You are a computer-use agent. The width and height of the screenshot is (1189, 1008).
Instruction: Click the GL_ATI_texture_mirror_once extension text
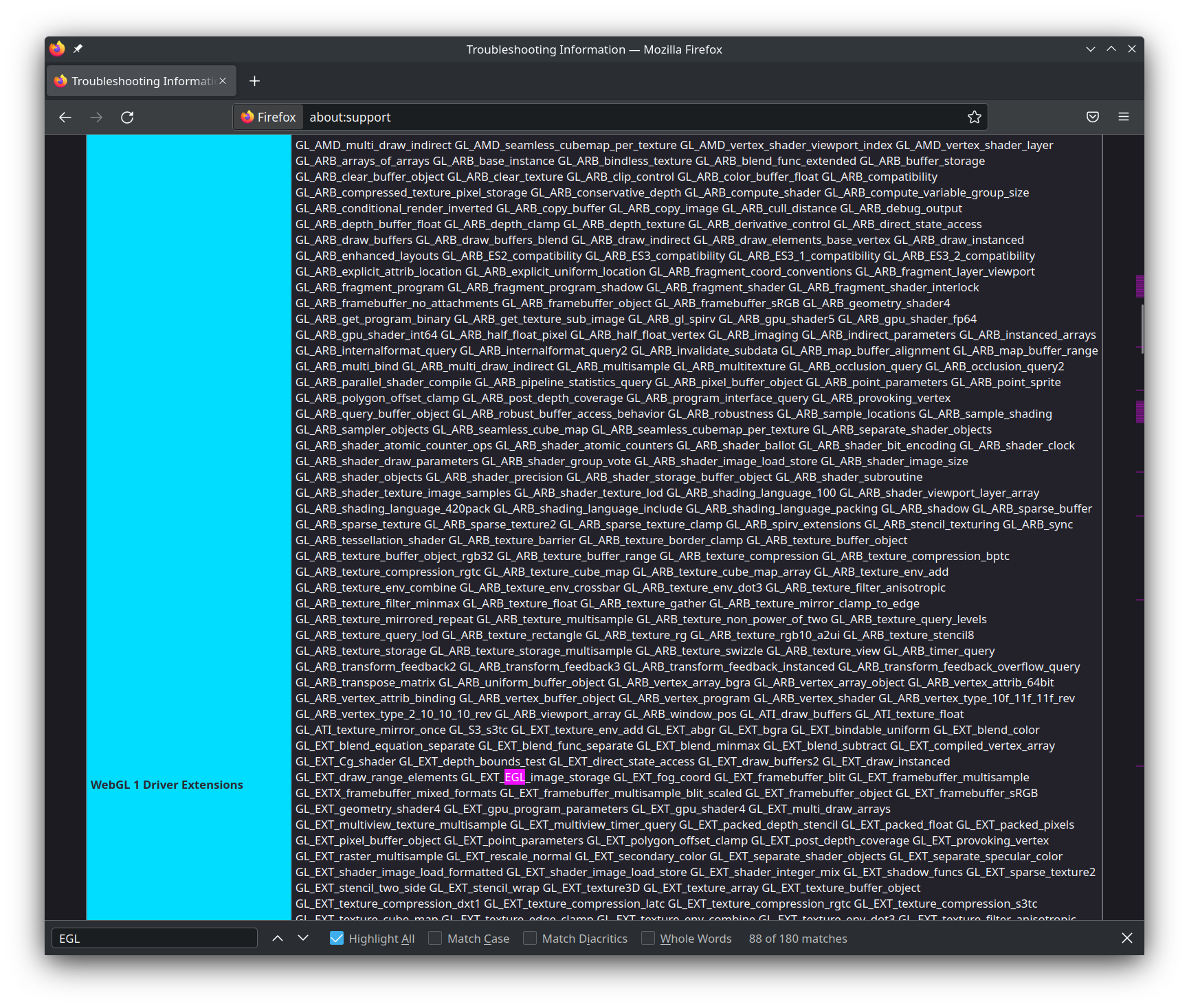[370, 730]
